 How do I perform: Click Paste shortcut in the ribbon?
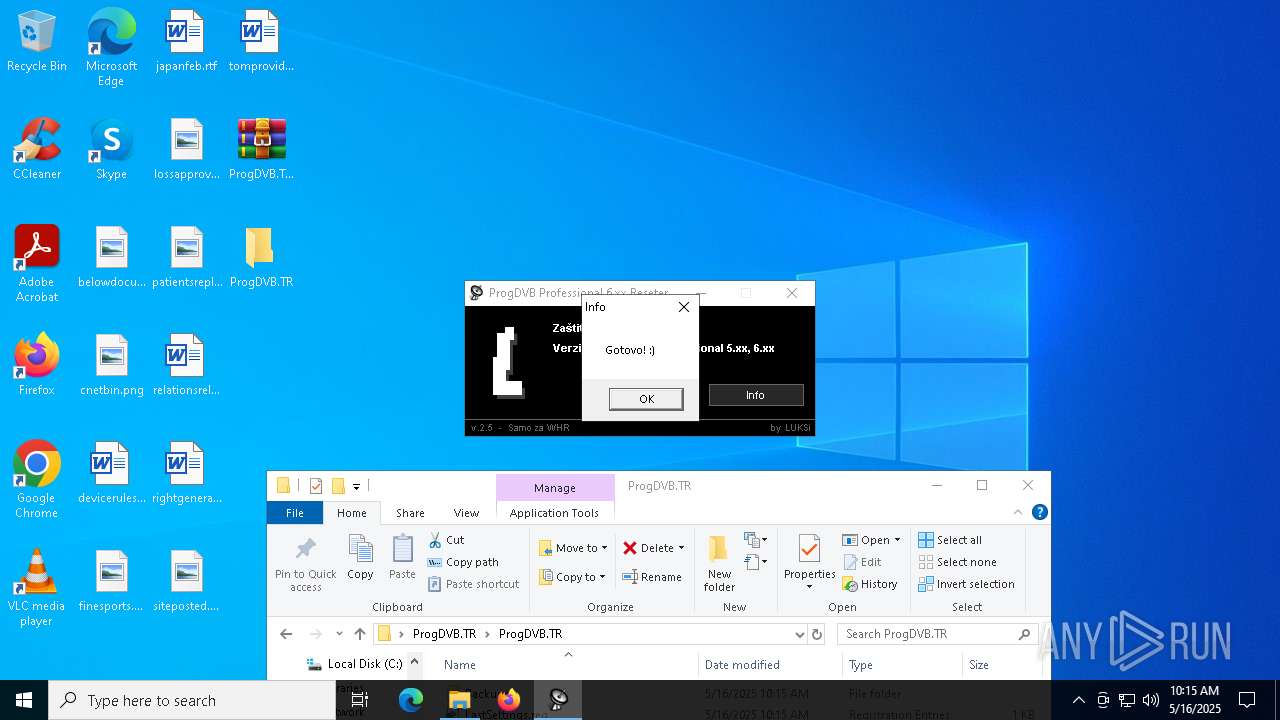(474, 584)
